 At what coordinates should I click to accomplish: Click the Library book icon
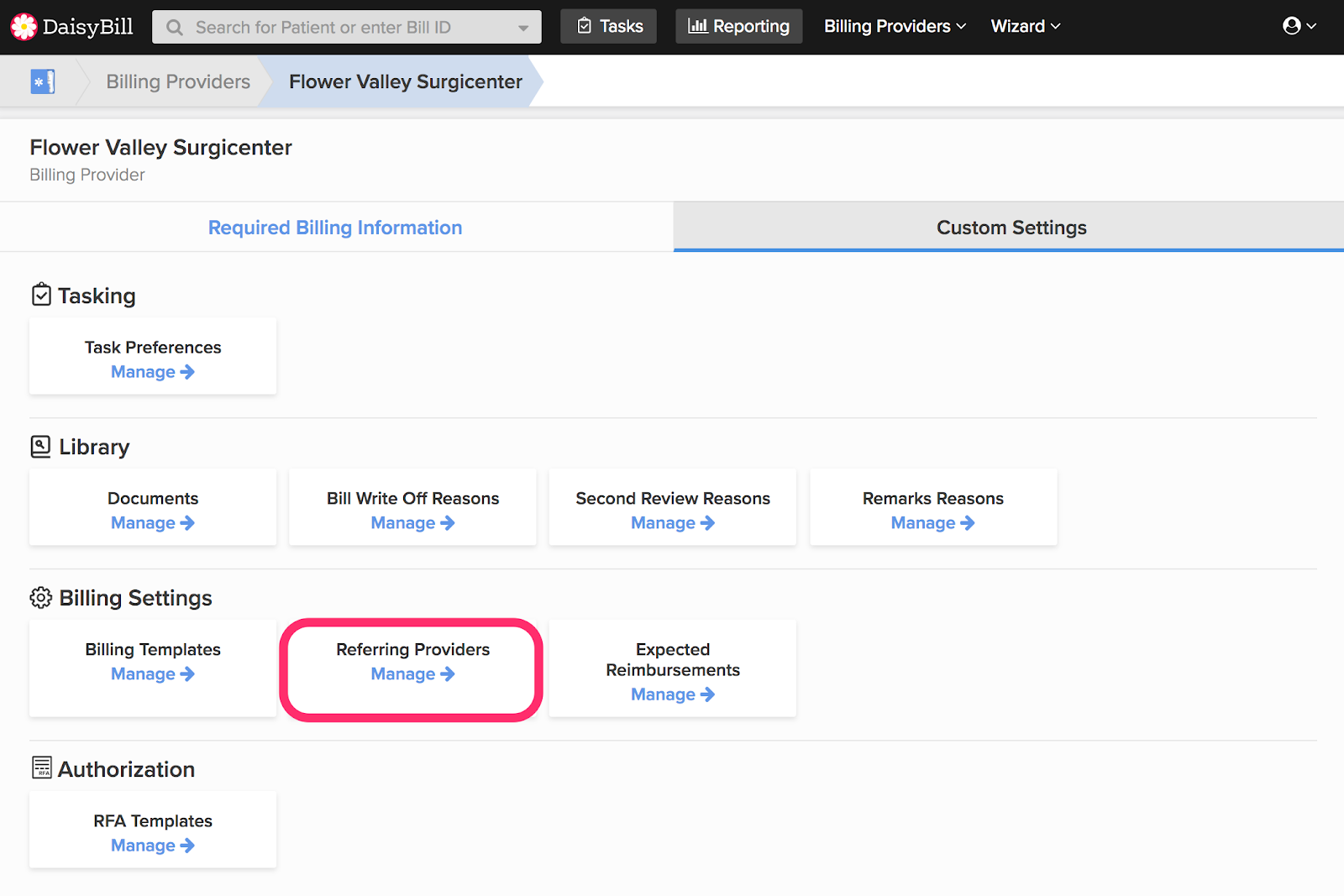[x=40, y=446]
